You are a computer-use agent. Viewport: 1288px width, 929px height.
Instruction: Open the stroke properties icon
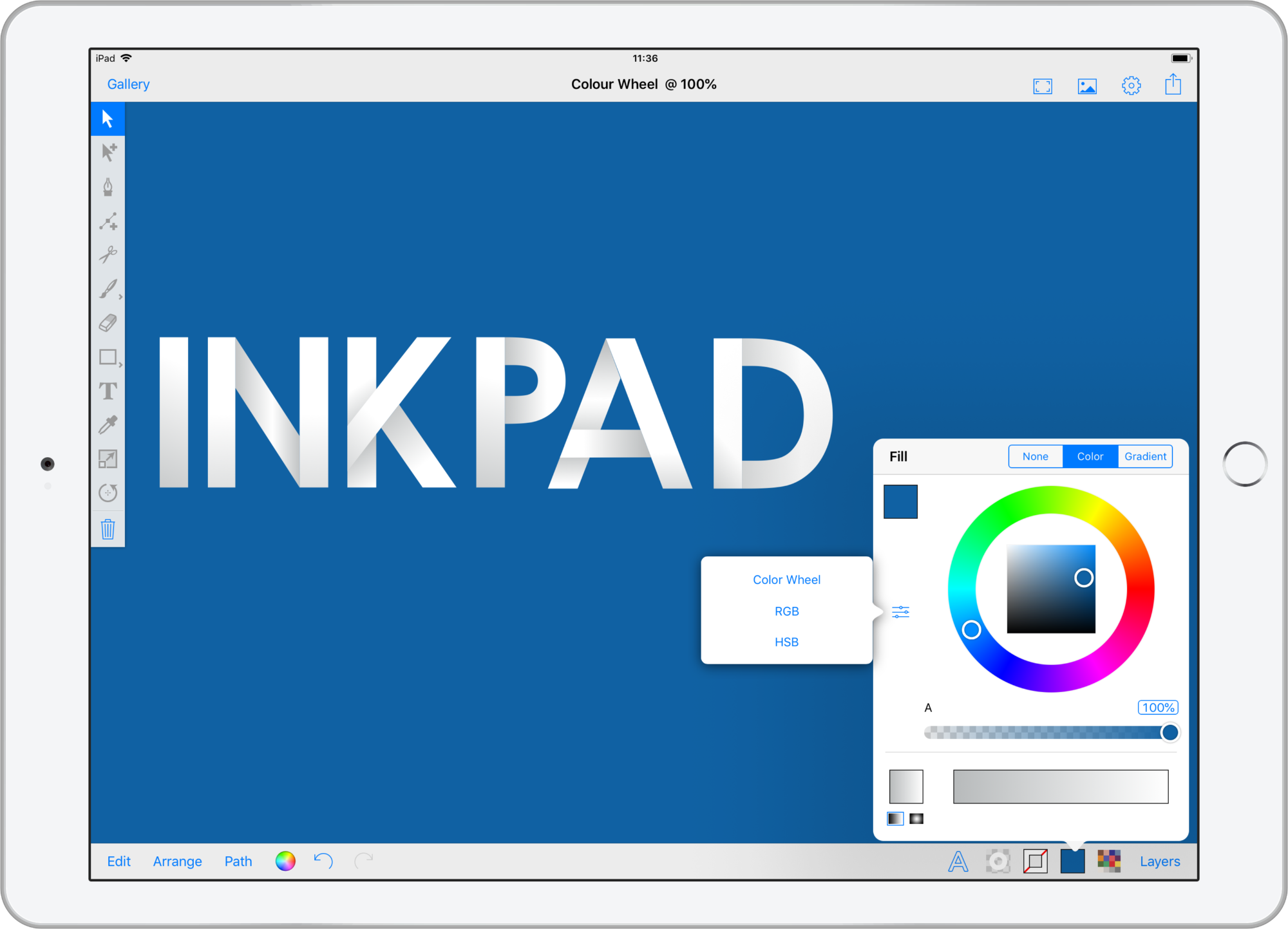[x=1036, y=861]
